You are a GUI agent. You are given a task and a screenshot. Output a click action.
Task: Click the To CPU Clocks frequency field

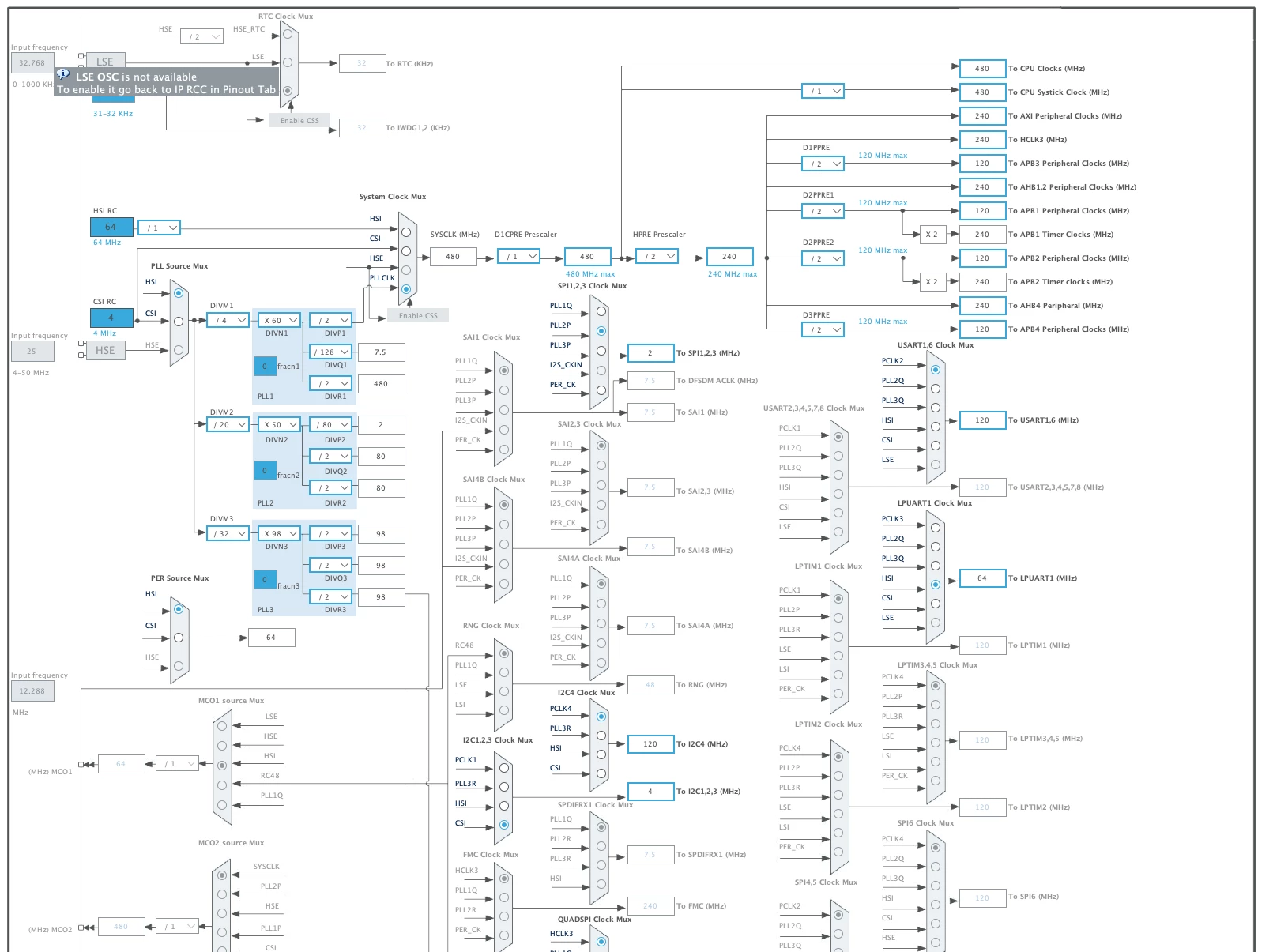[982, 68]
